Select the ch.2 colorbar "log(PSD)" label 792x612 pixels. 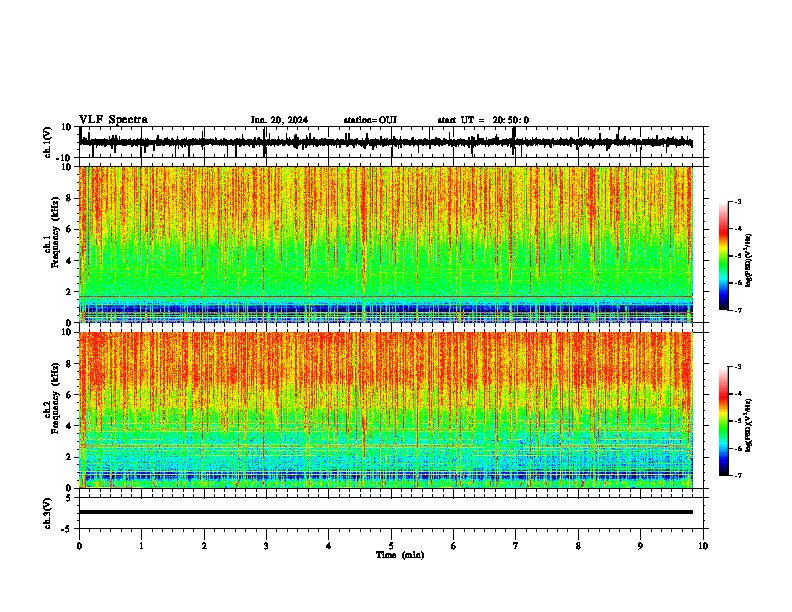749,425
